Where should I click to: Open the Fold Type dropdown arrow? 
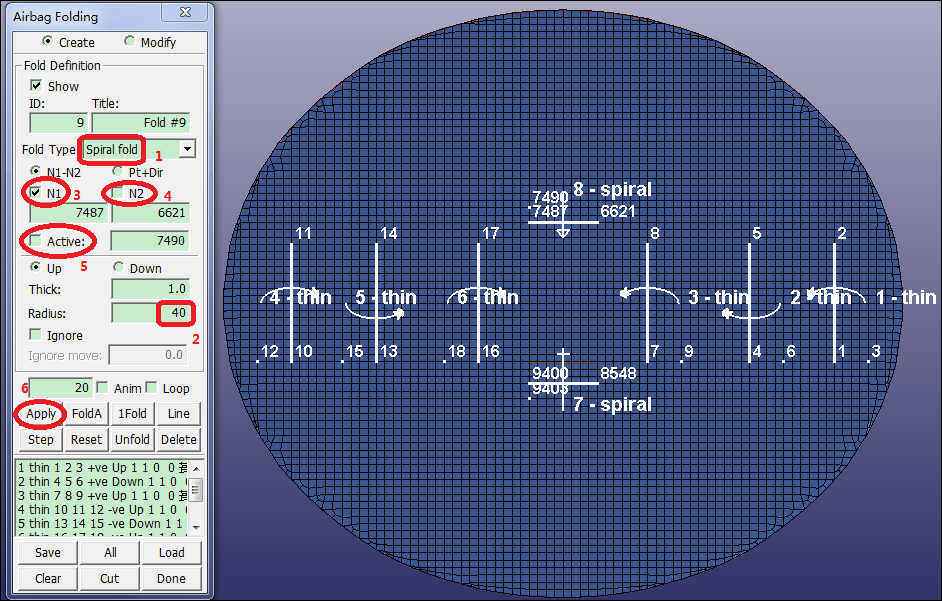click(186, 148)
